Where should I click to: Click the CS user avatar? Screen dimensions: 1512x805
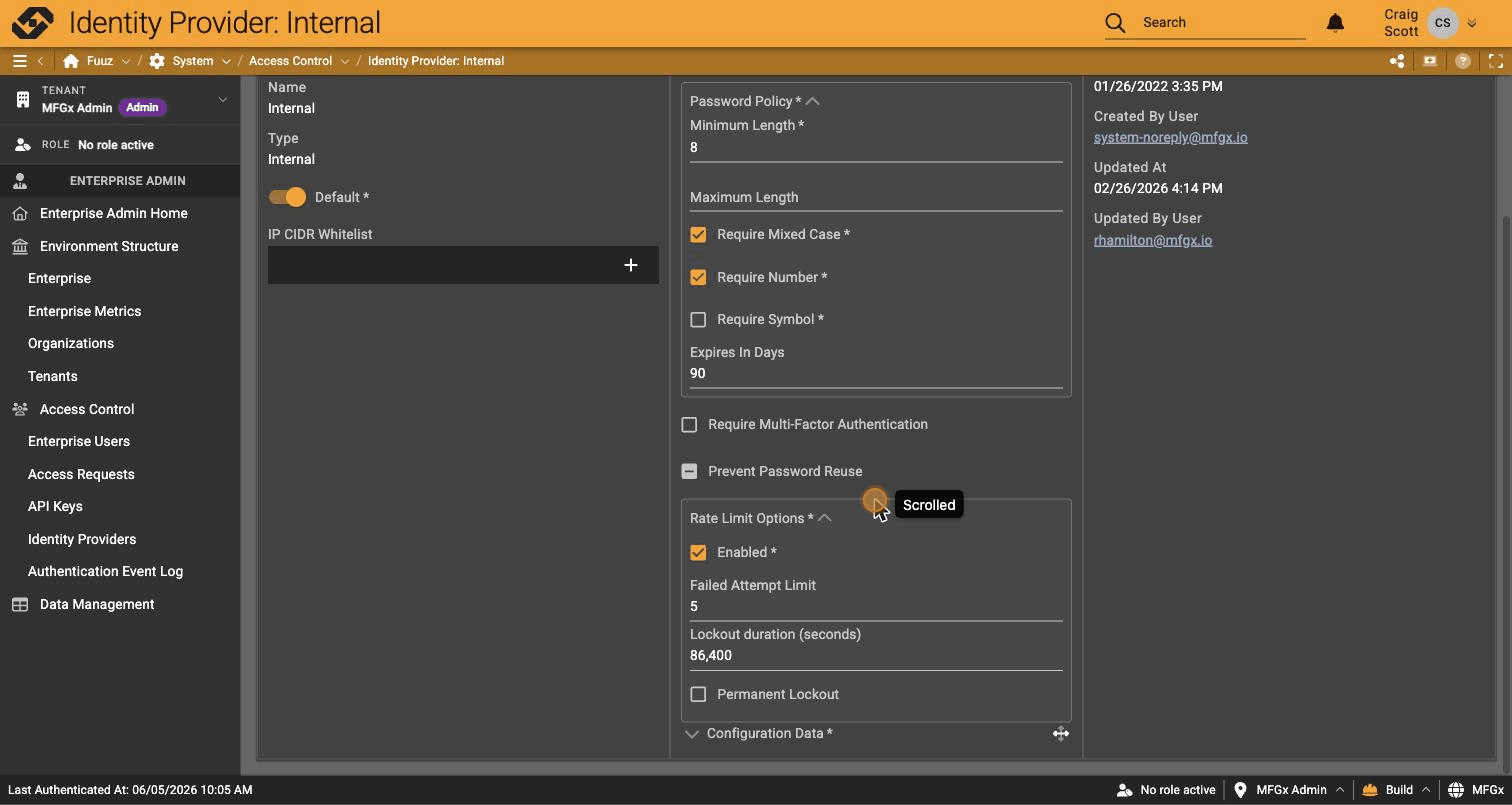pos(1442,22)
